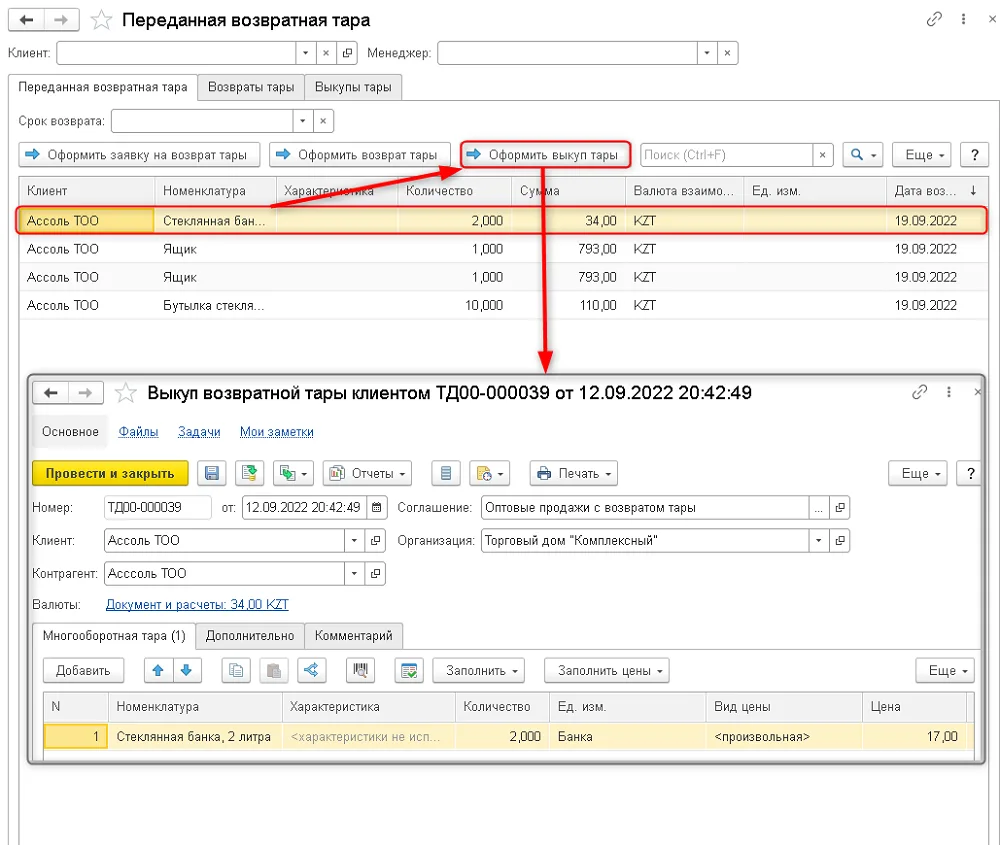Open the Клиент Ассоль ТОО record in the document

(376, 541)
